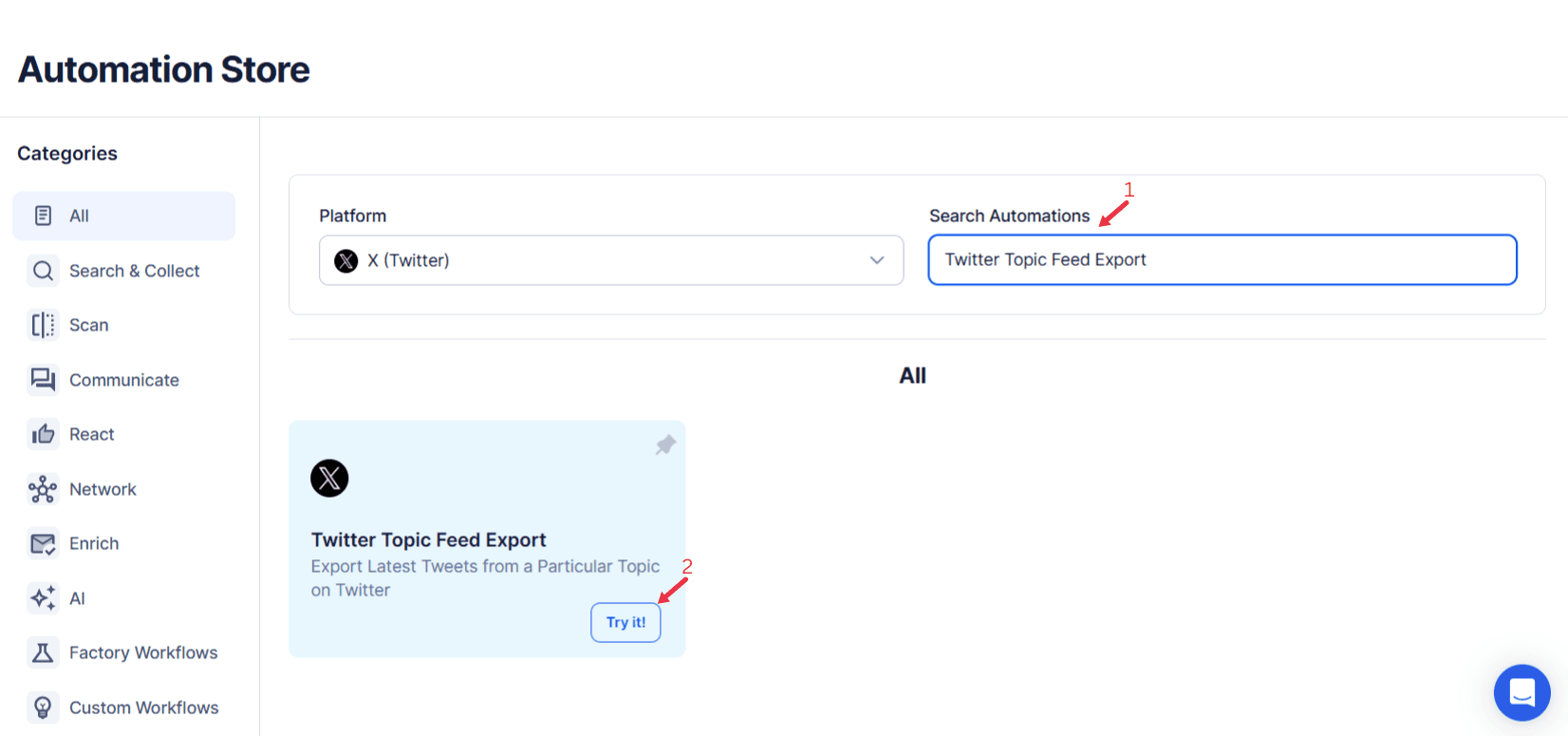Expand the X (Twitter) platform selector
This screenshot has height=736, width=1568.
pos(610,260)
